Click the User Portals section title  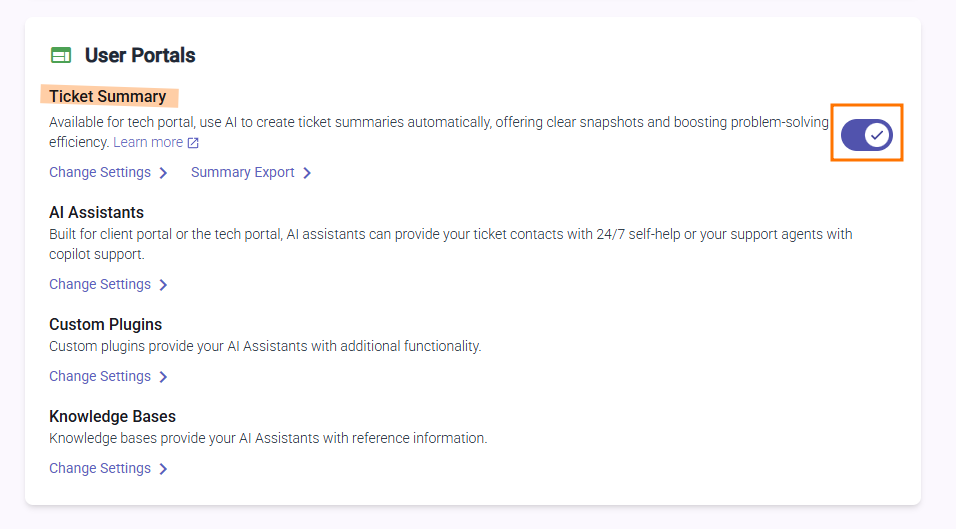coord(140,56)
